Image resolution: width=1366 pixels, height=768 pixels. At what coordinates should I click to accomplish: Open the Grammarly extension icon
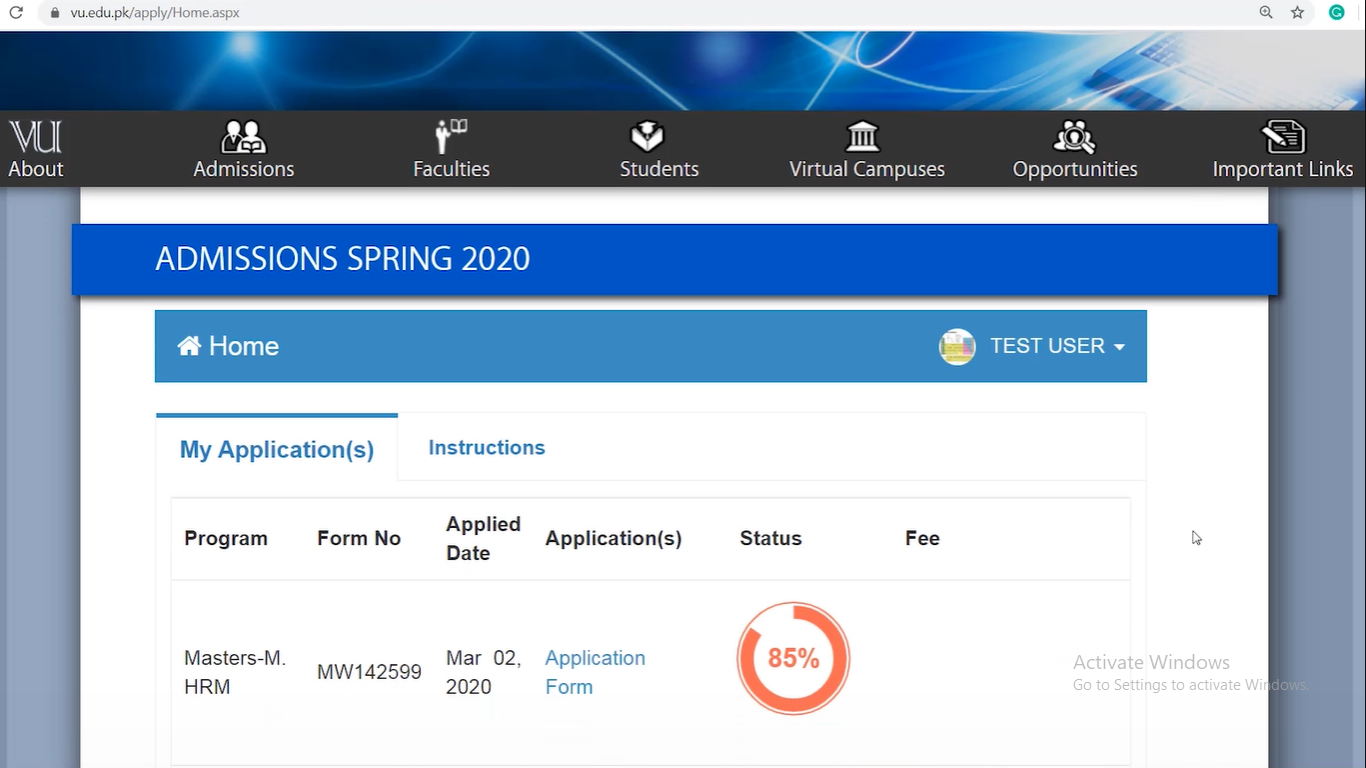click(x=1336, y=13)
